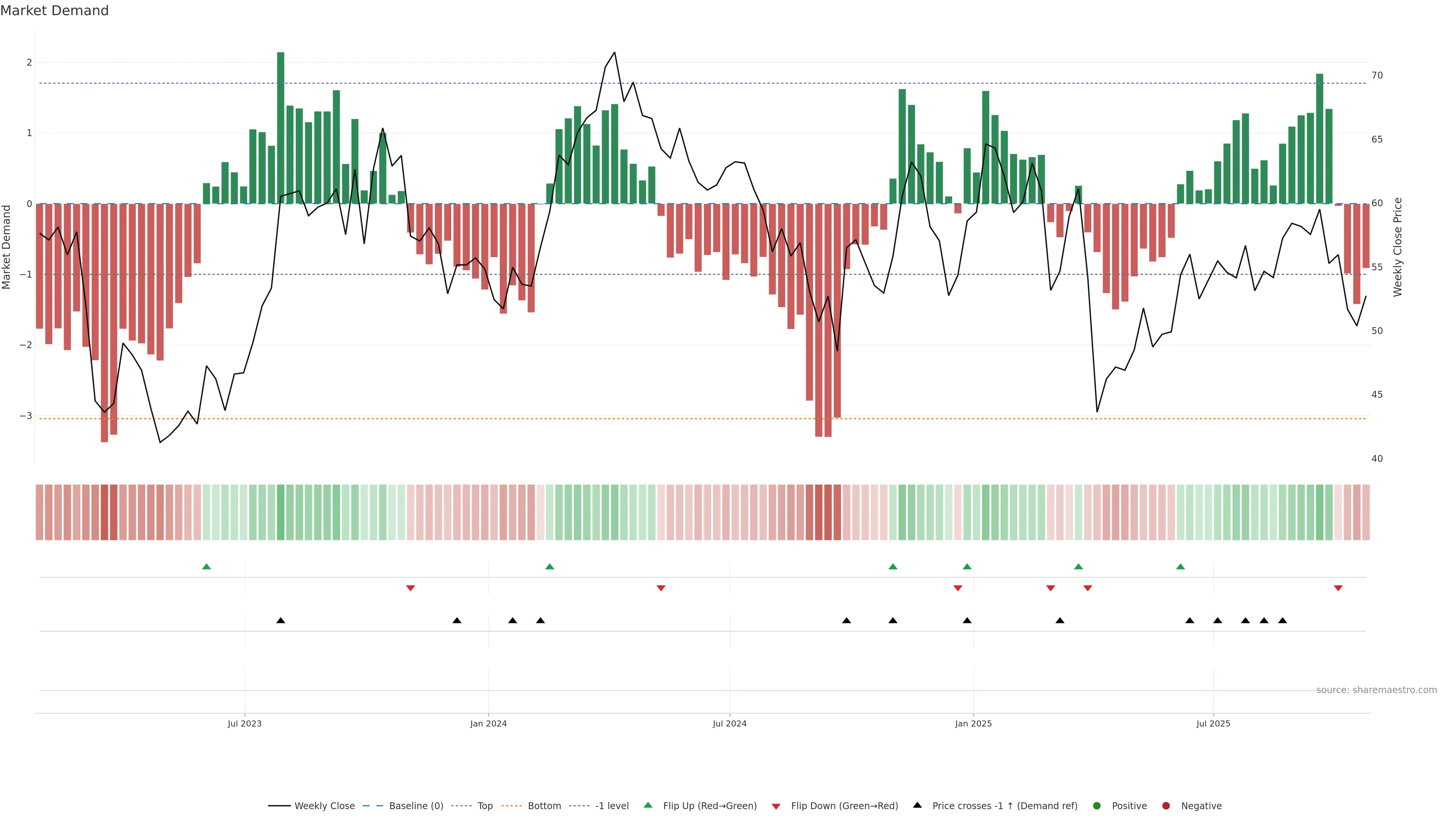This screenshot has height=819, width=1456.
Task: Click the darkest red heatmap cell on far left
Action: (104, 512)
